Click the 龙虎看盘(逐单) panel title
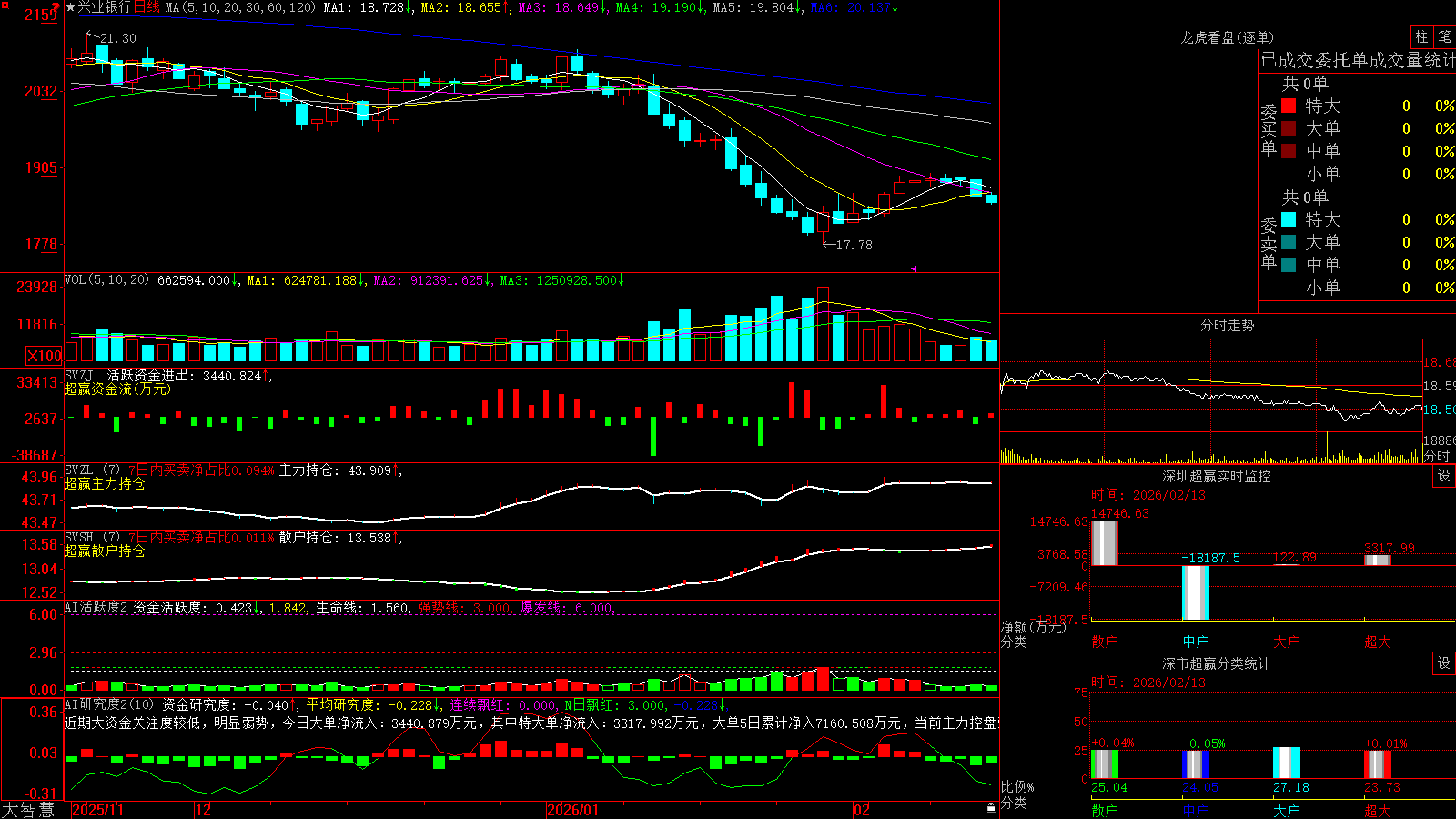This screenshot has width=1456, height=819. click(x=1227, y=37)
